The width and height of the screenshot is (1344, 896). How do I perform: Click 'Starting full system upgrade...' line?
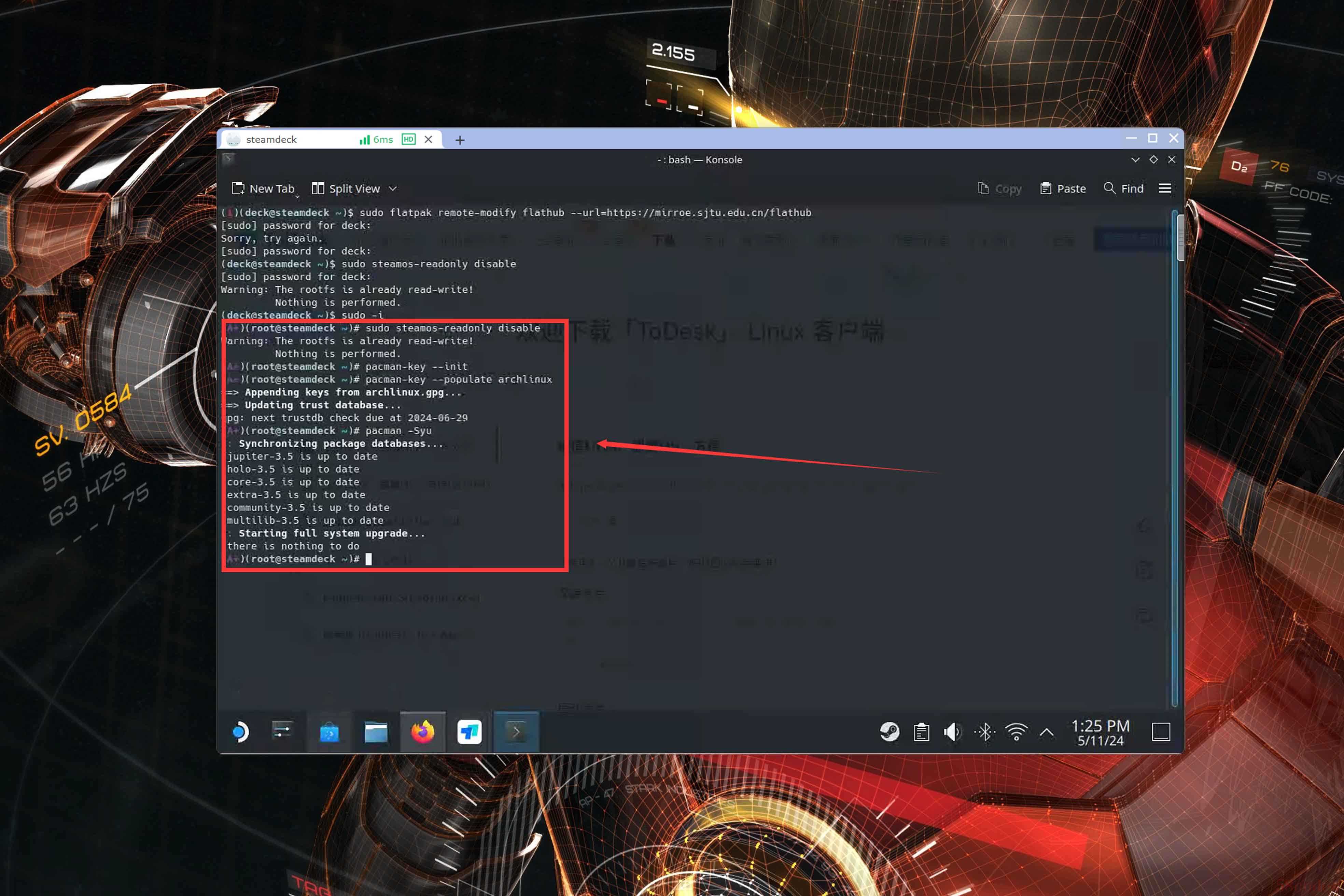coord(332,533)
